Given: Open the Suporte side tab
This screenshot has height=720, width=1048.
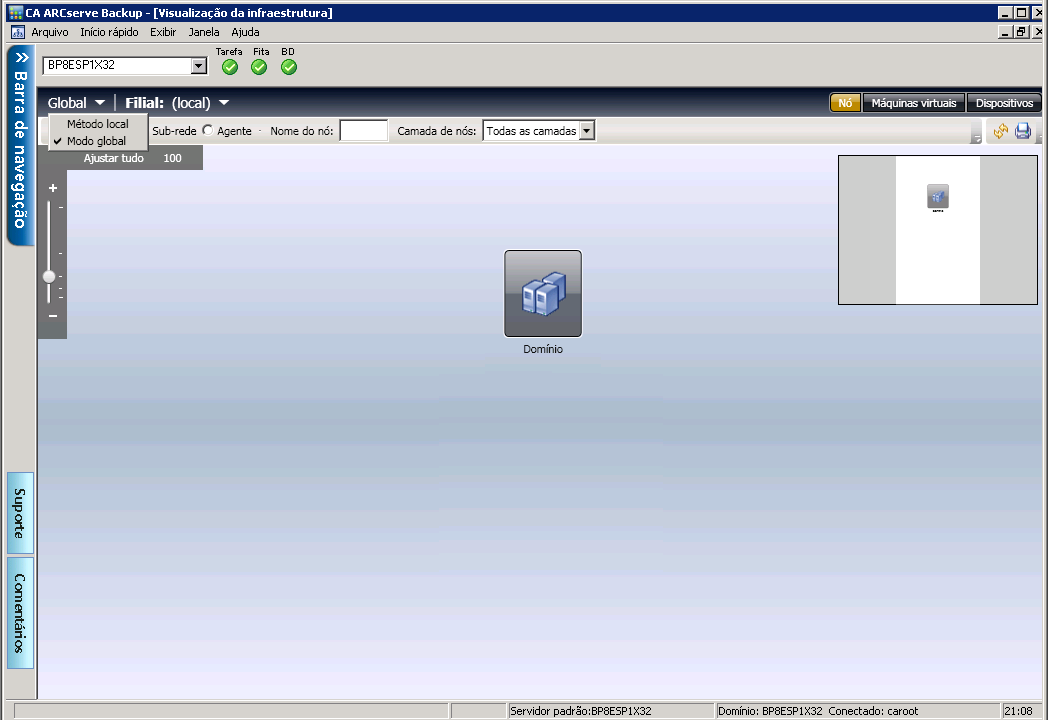Looking at the screenshot, I should (x=20, y=513).
